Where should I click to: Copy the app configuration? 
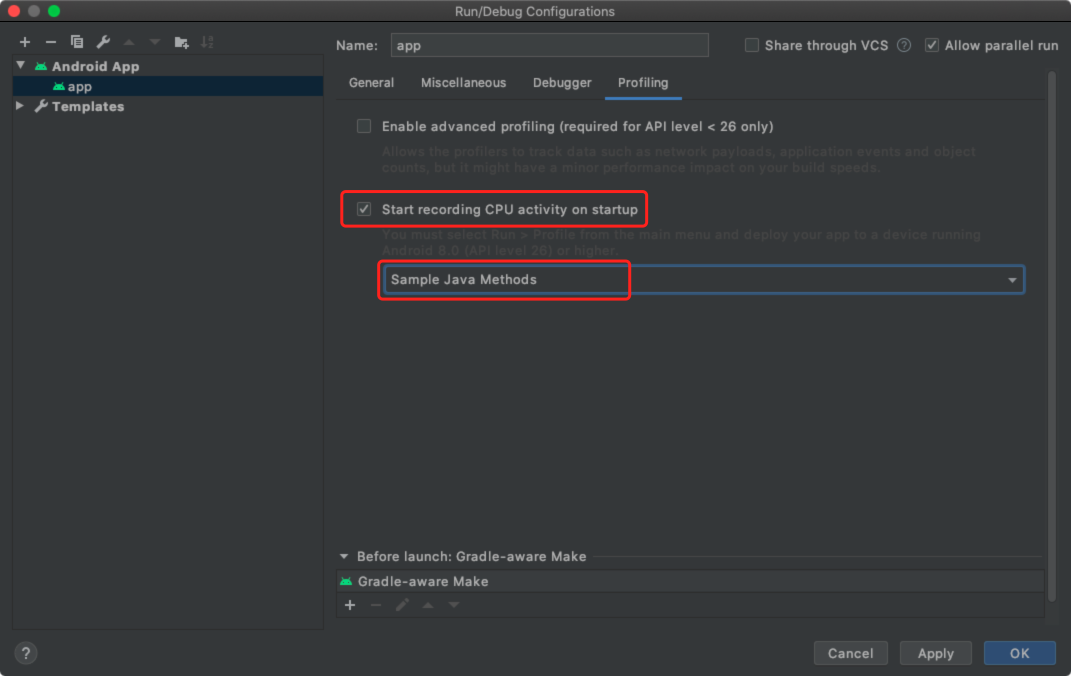click(76, 42)
